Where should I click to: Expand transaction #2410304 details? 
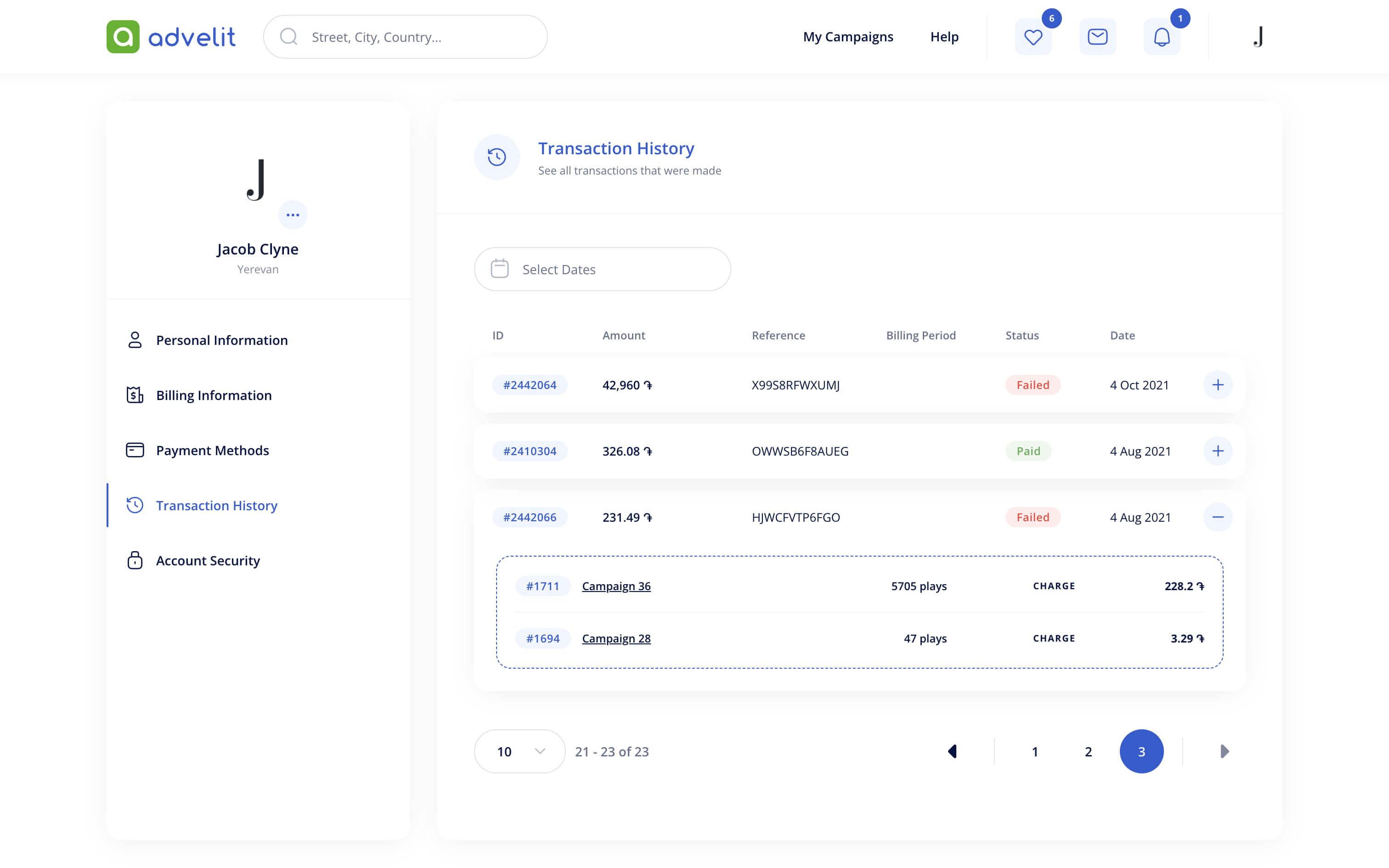pyautogui.click(x=1217, y=451)
